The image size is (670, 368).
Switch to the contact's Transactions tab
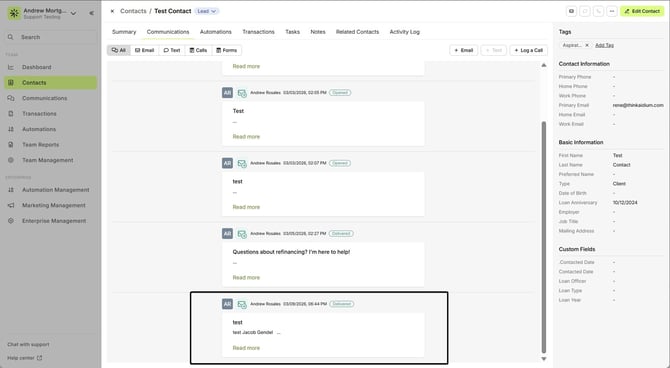pyautogui.click(x=259, y=32)
